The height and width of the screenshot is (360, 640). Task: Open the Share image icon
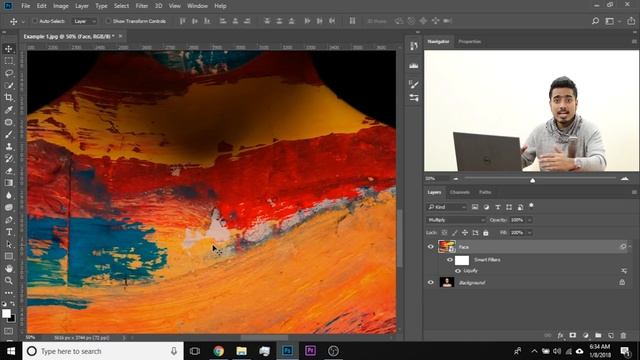tap(631, 21)
